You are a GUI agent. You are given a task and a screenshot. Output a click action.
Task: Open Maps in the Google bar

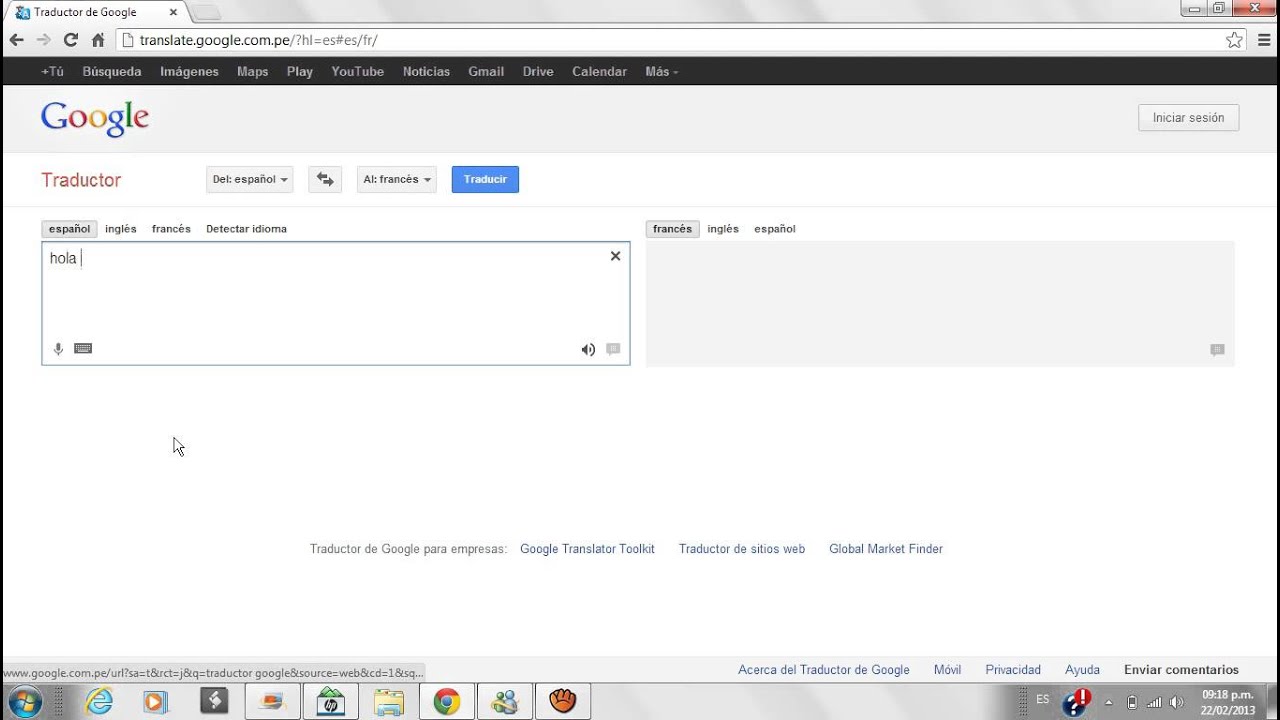[x=253, y=72]
